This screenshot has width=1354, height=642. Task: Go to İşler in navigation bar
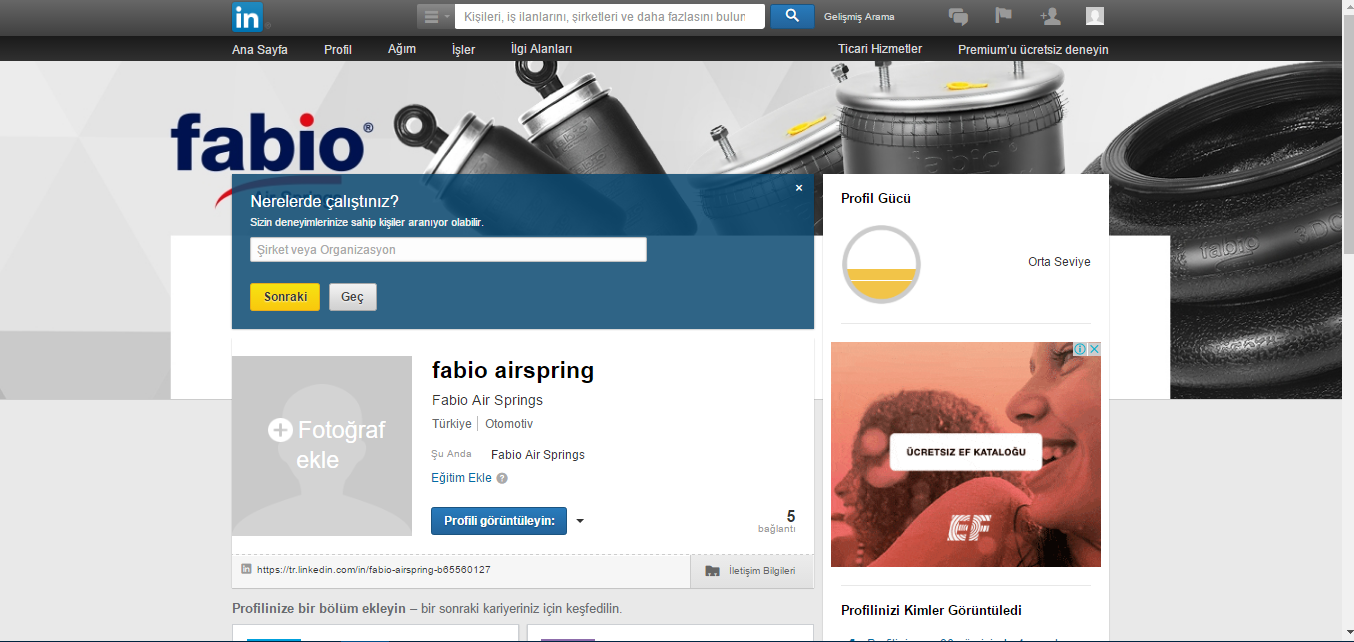tap(463, 49)
